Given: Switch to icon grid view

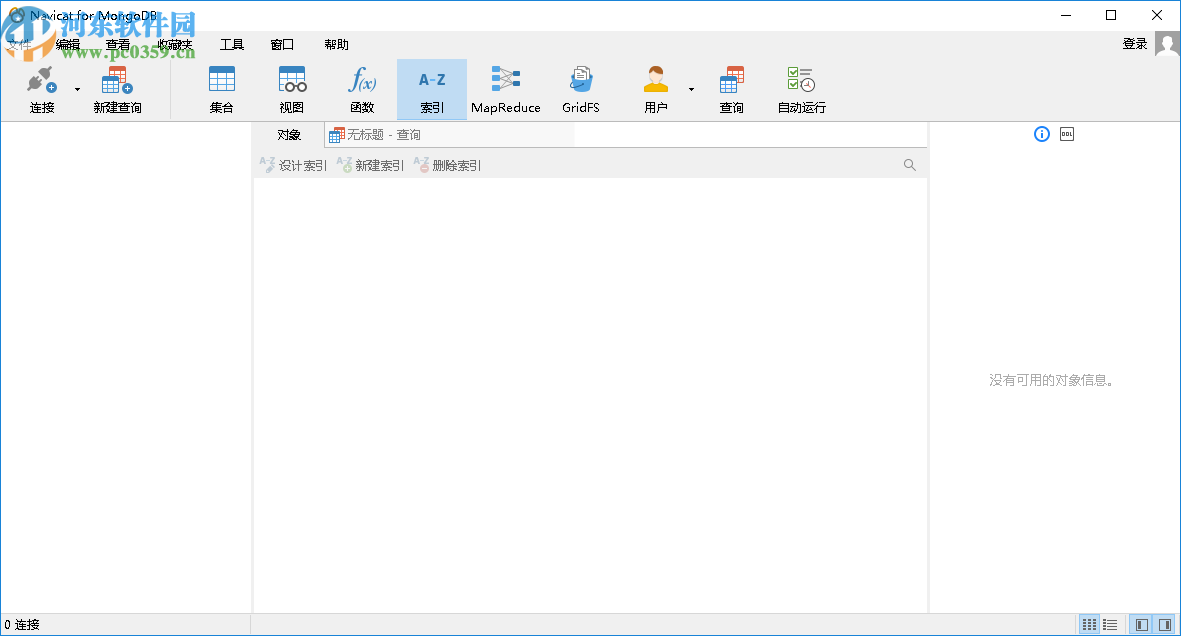Looking at the screenshot, I should point(1089,625).
